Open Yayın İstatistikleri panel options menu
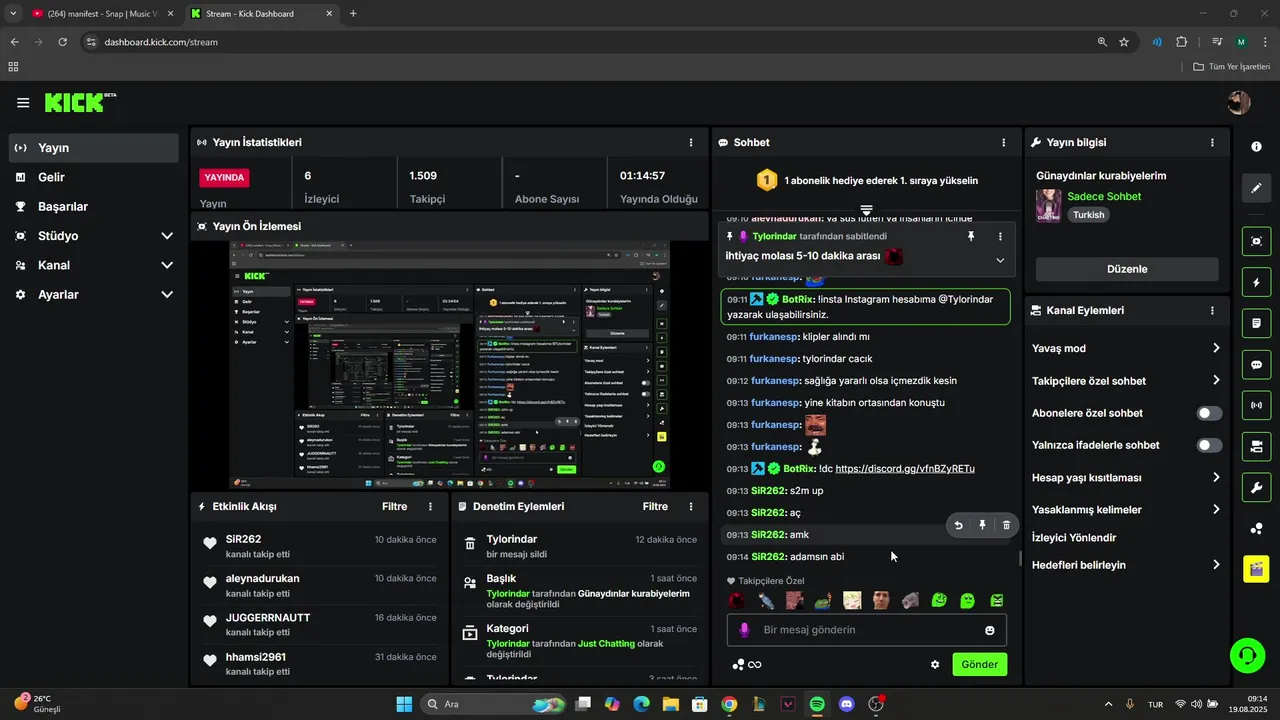1280x720 pixels. point(691,143)
